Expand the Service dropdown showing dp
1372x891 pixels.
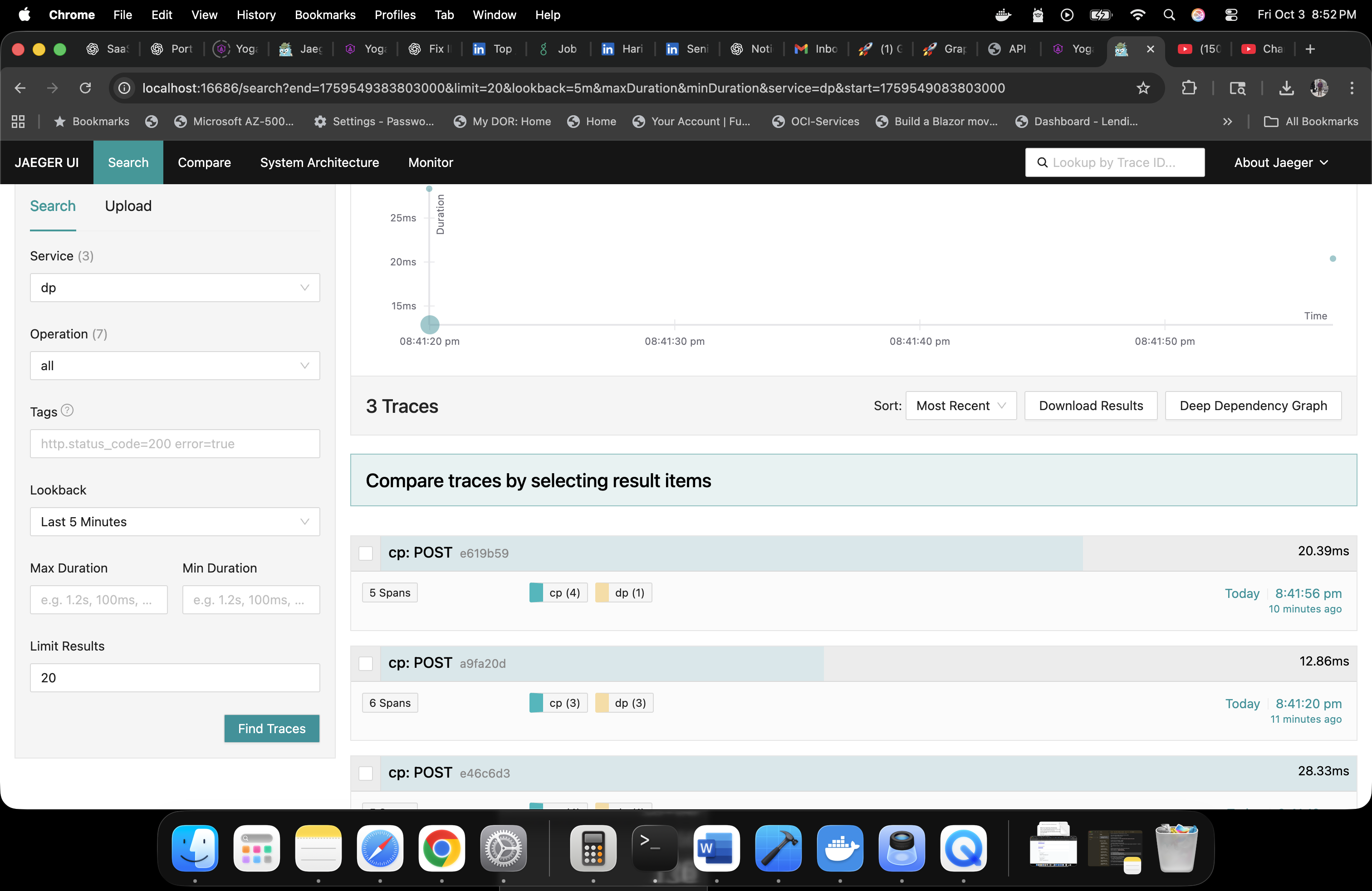tap(175, 288)
